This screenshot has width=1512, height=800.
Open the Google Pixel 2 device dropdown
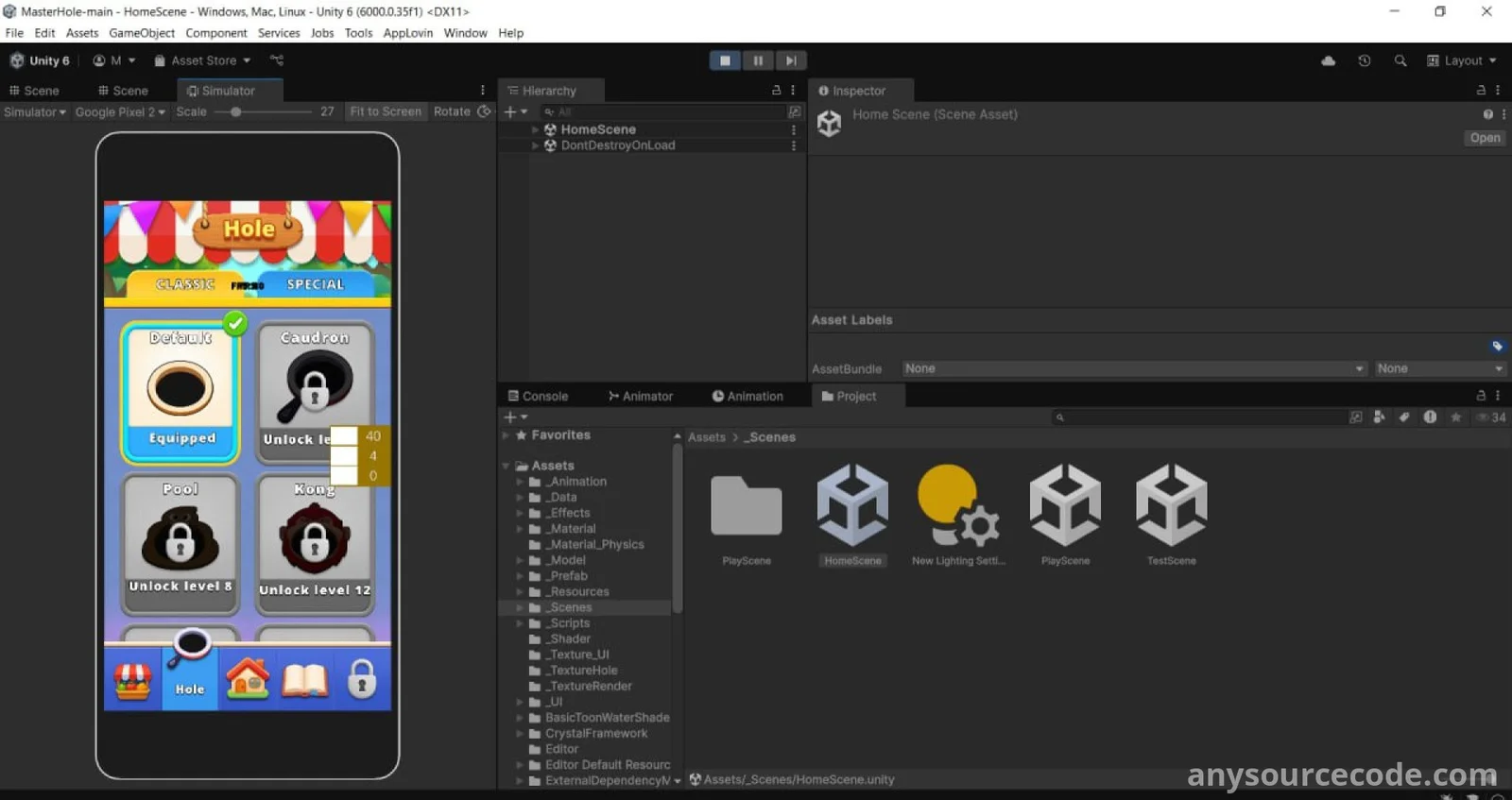120,111
